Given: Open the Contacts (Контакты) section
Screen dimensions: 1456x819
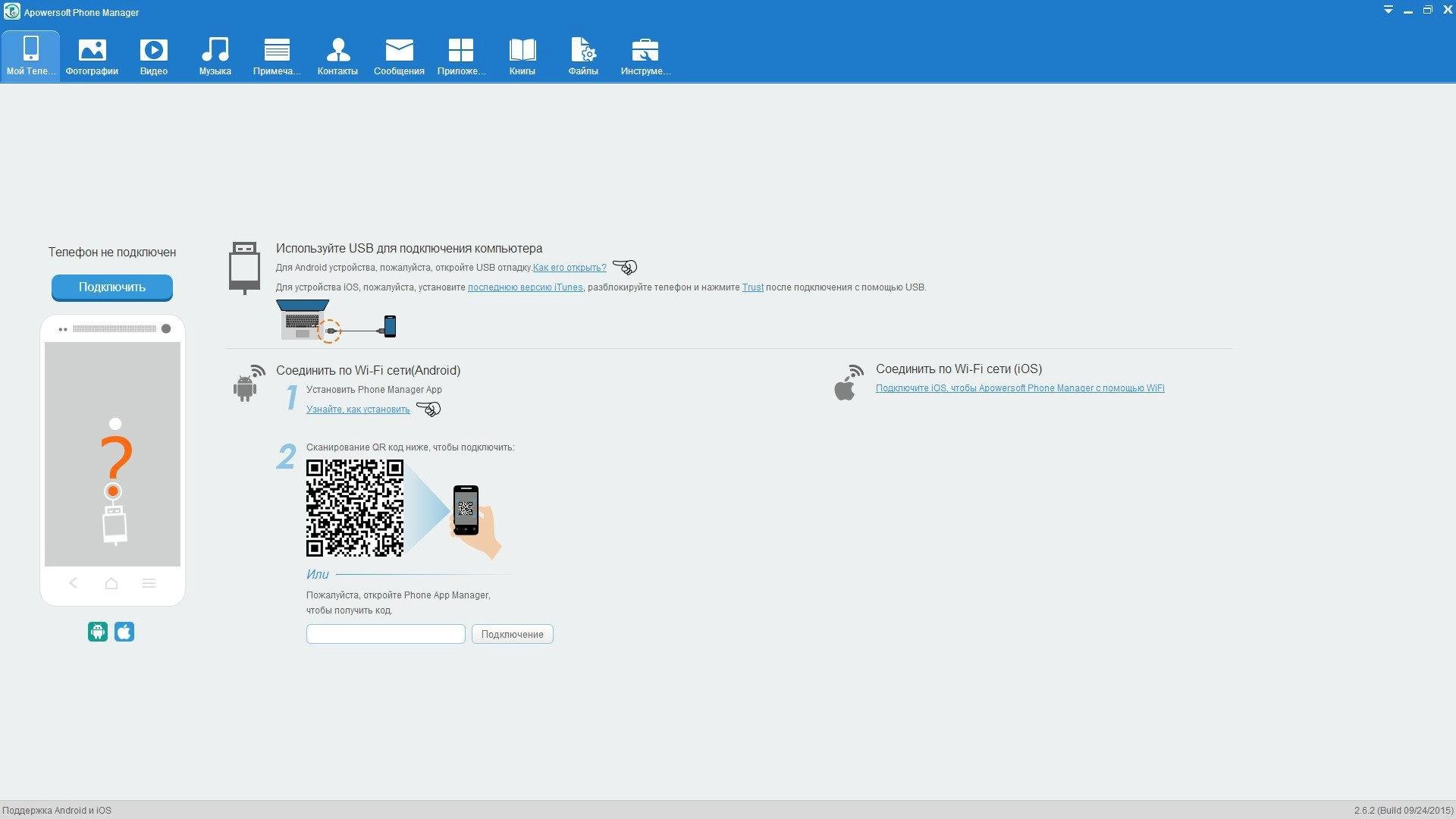Looking at the screenshot, I should coord(337,56).
